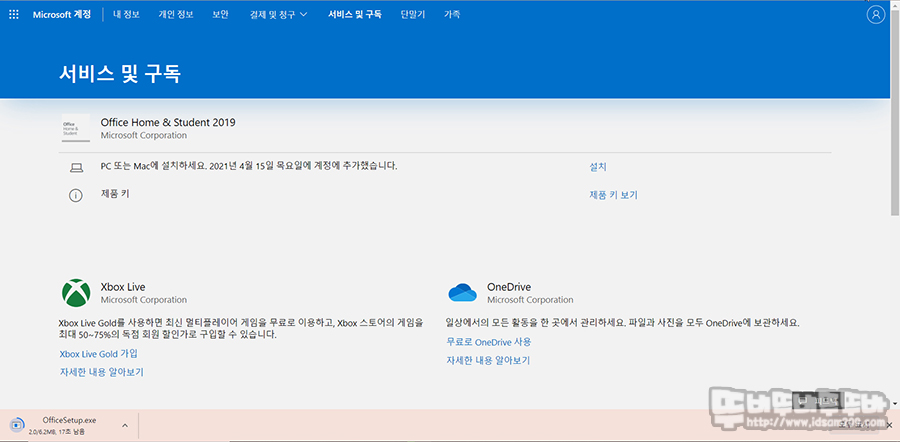Click the 제품 키 label text
The image size is (900, 442).
pyautogui.click(x=115, y=194)
